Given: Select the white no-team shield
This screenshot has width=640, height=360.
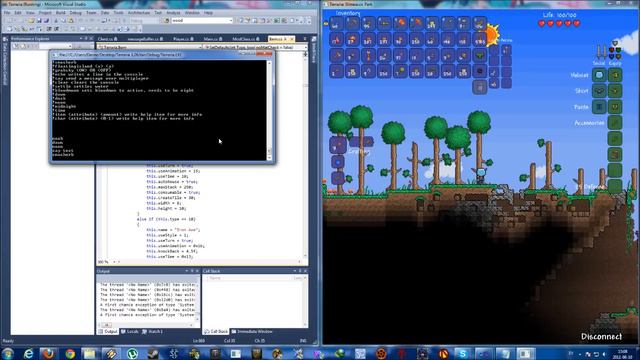Looking at the screenshot, I should [615, 44].
